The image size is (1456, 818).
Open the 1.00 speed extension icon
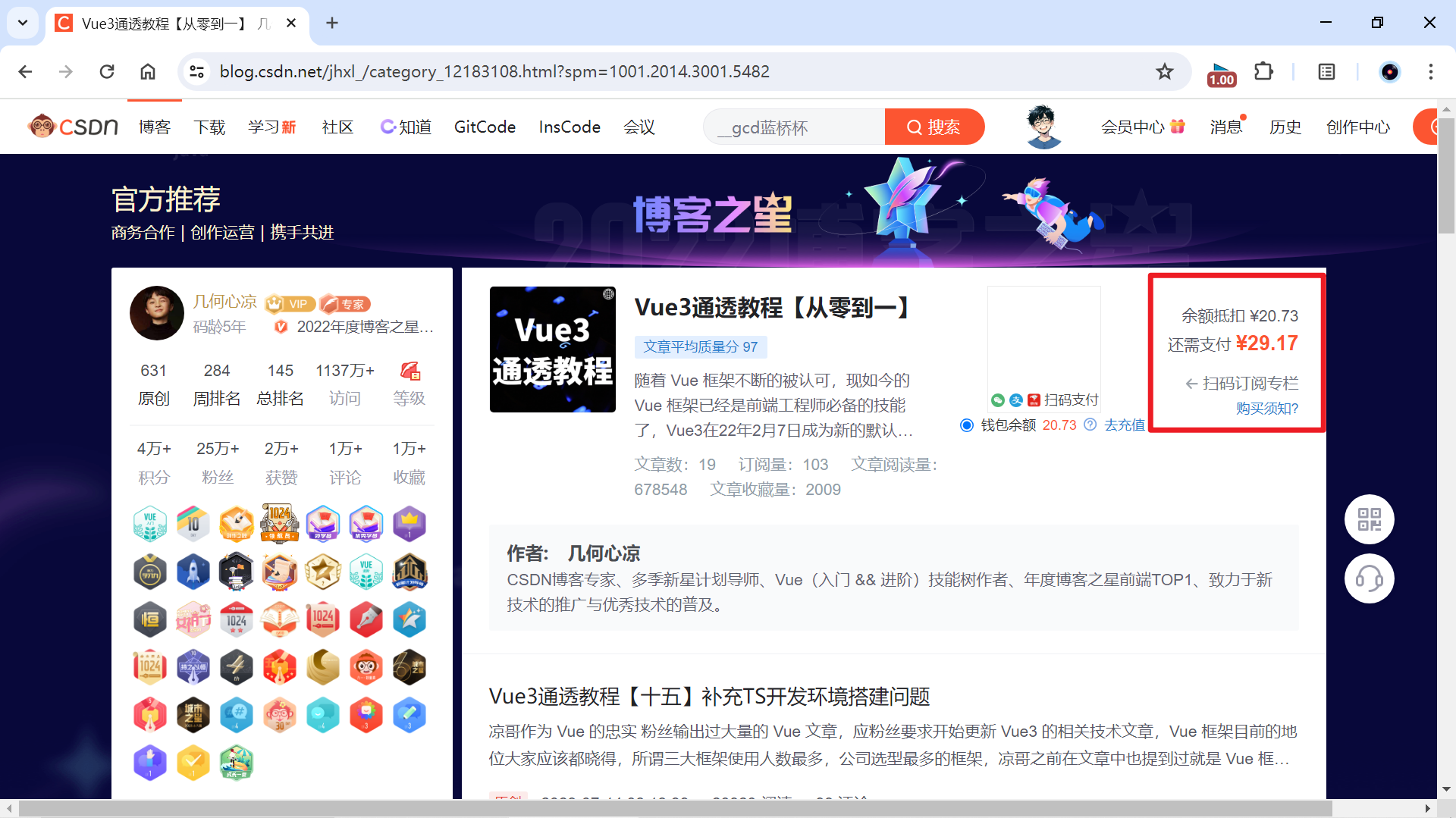(x=1222, y=74)
